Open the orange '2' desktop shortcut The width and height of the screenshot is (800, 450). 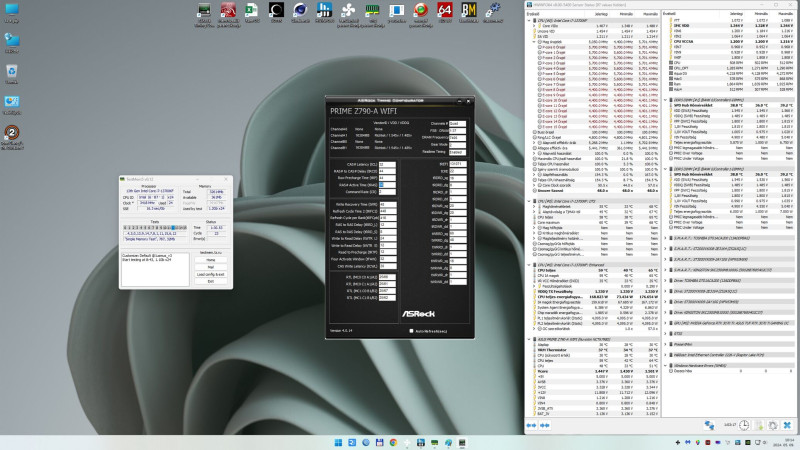12,133
